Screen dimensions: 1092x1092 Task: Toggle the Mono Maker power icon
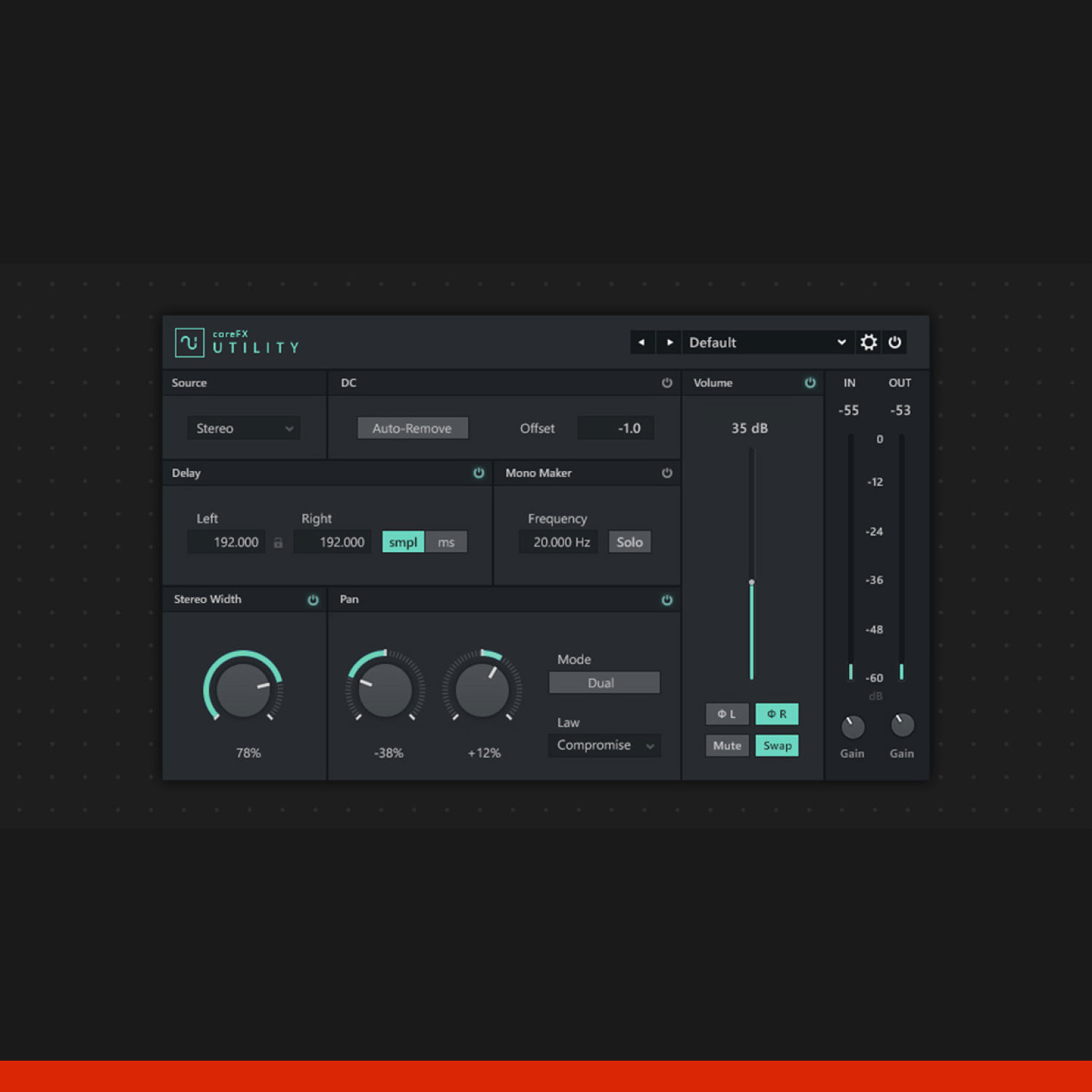pyautogui.click(x=666, y=473)
